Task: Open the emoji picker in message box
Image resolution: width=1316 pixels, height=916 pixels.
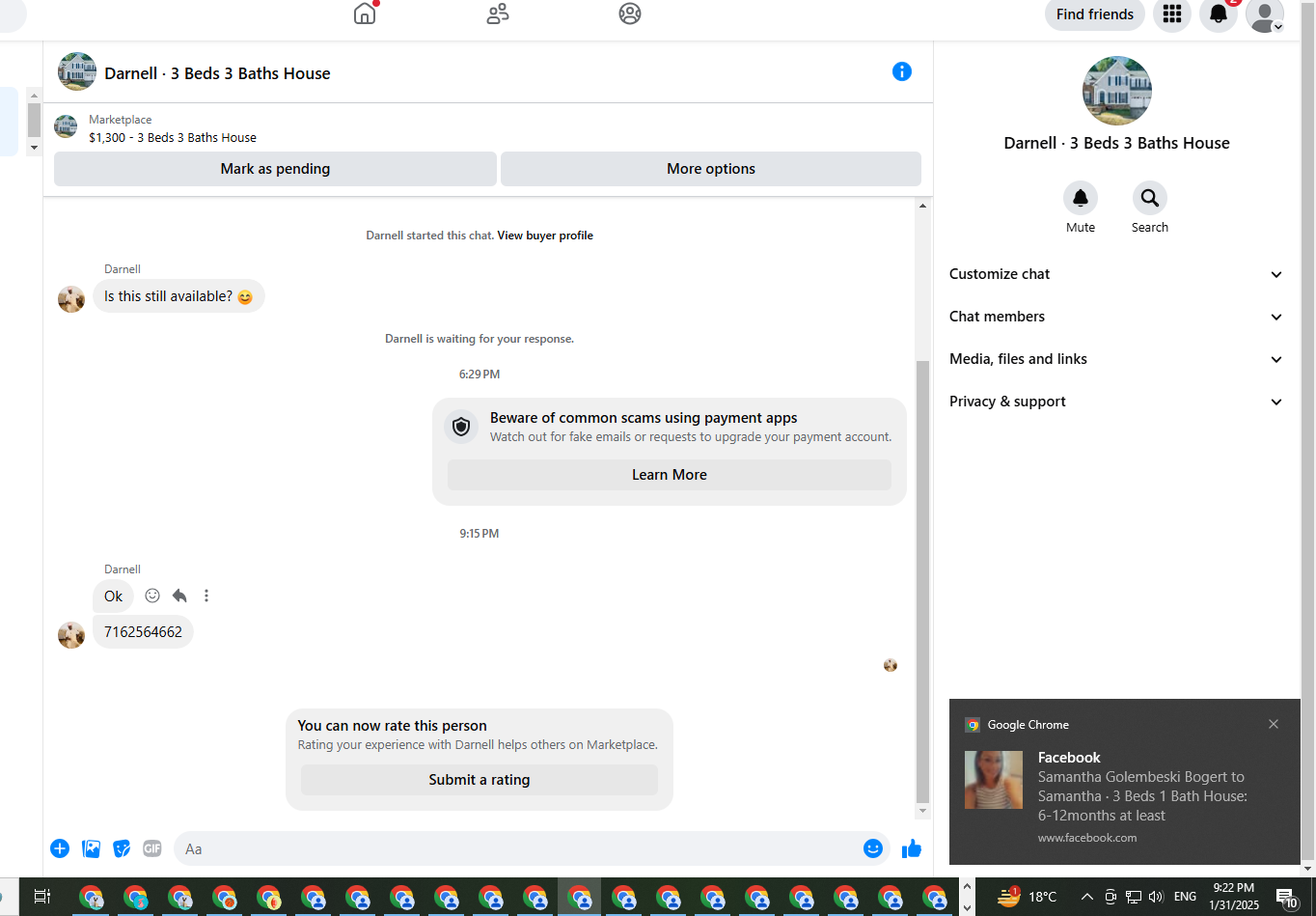Action: pyautogui.click(x=873, y=848)
